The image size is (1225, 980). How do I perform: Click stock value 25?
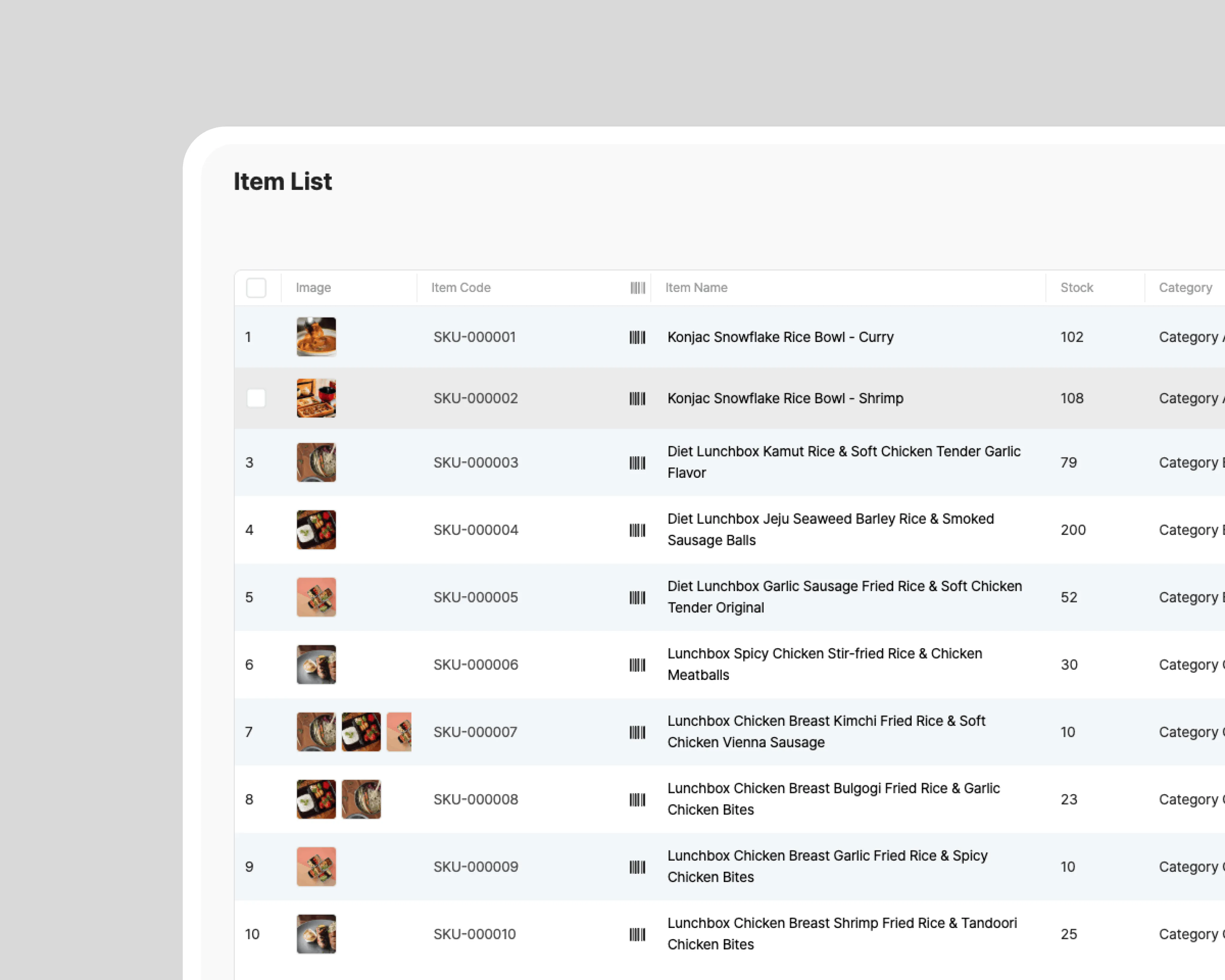click(x=1069, y=934)
